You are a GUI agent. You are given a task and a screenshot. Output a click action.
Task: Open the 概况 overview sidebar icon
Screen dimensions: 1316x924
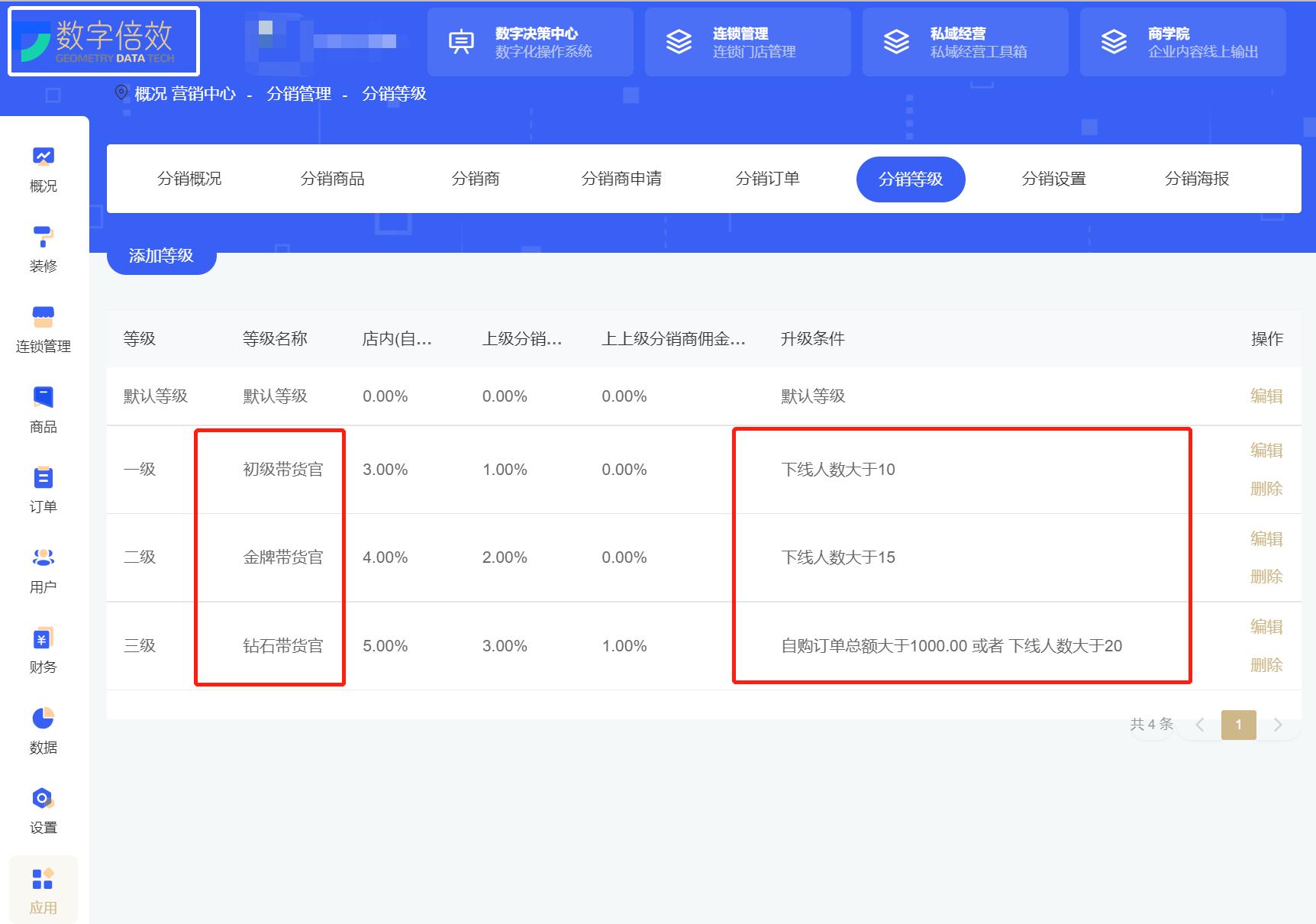click(x=43, y=167)
